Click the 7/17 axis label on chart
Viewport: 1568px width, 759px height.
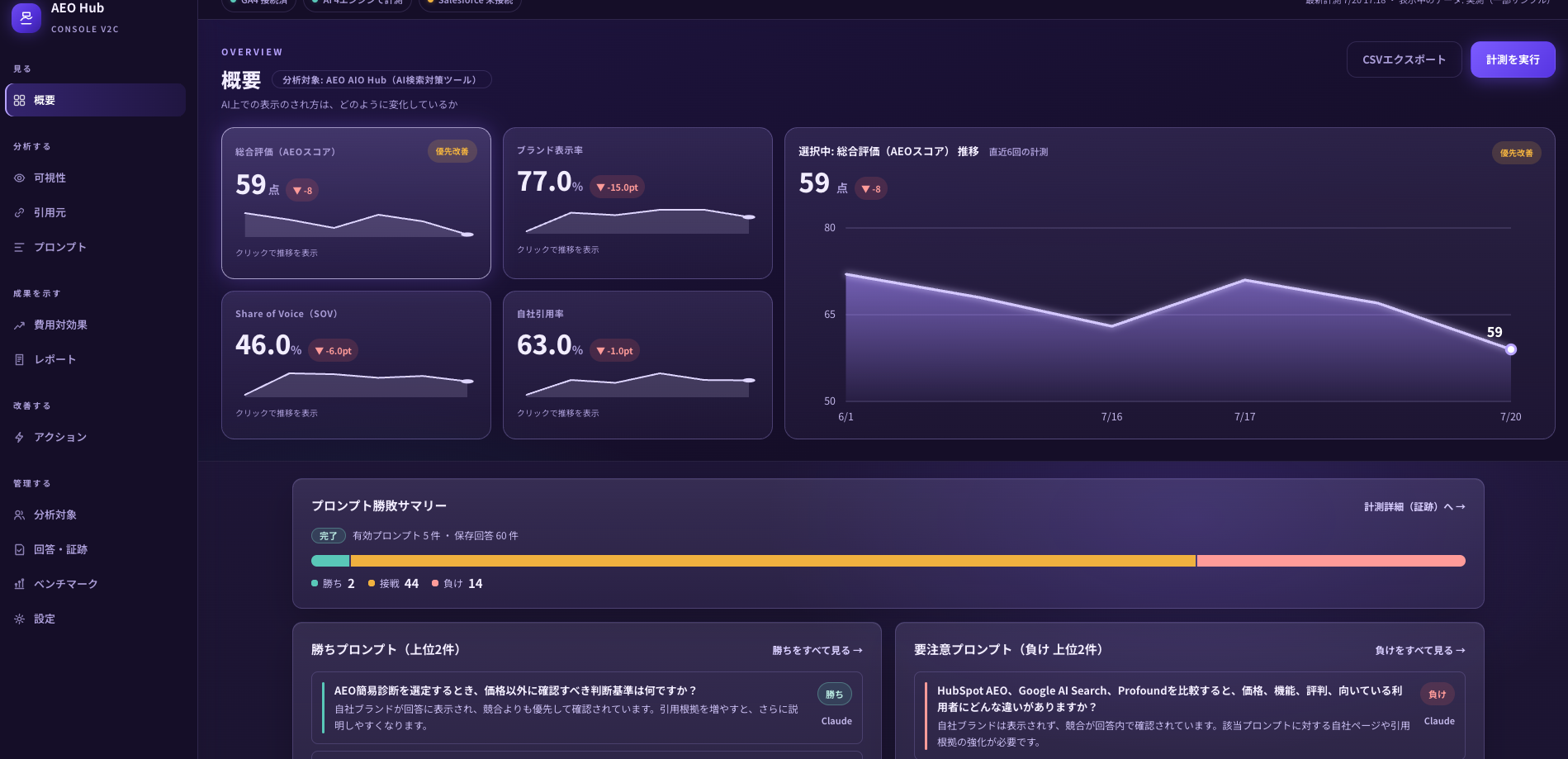(1244, 417)
